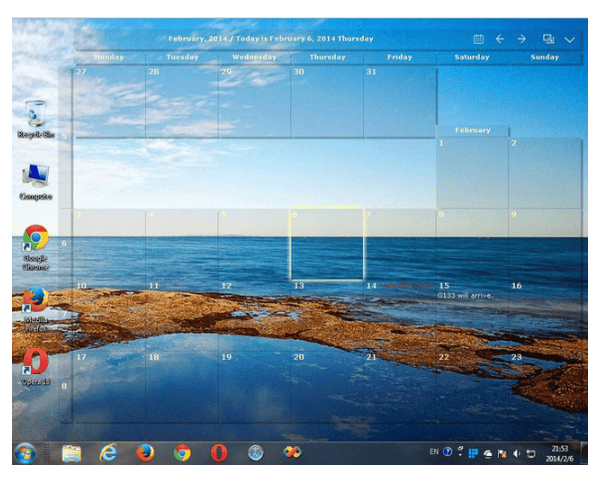Click the blue grid tray icon
Viewport: 603px width, 482px height.
tap(473, 454)
